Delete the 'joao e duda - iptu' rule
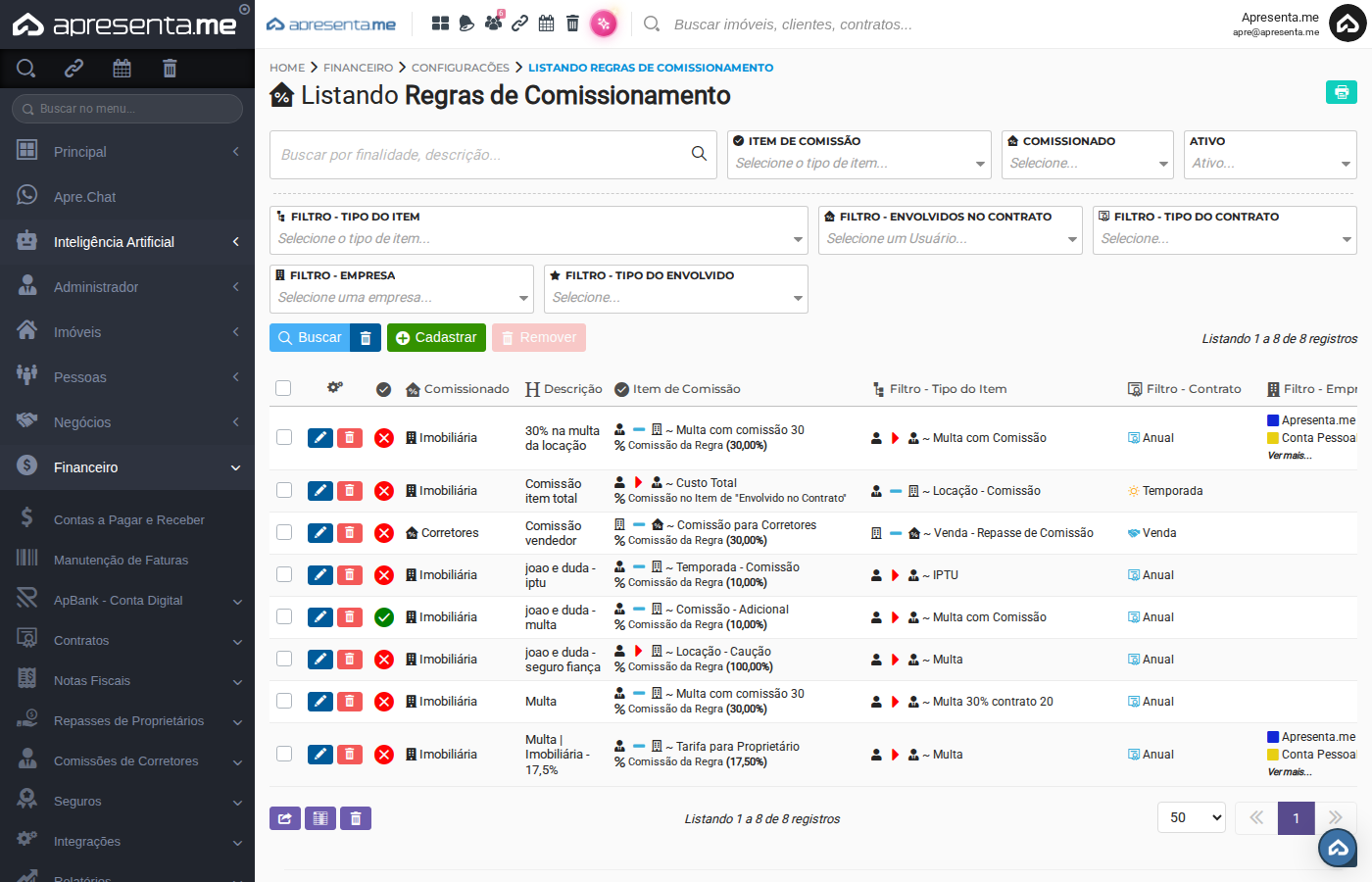This screenshot has width=1372, height=882. 350,575
